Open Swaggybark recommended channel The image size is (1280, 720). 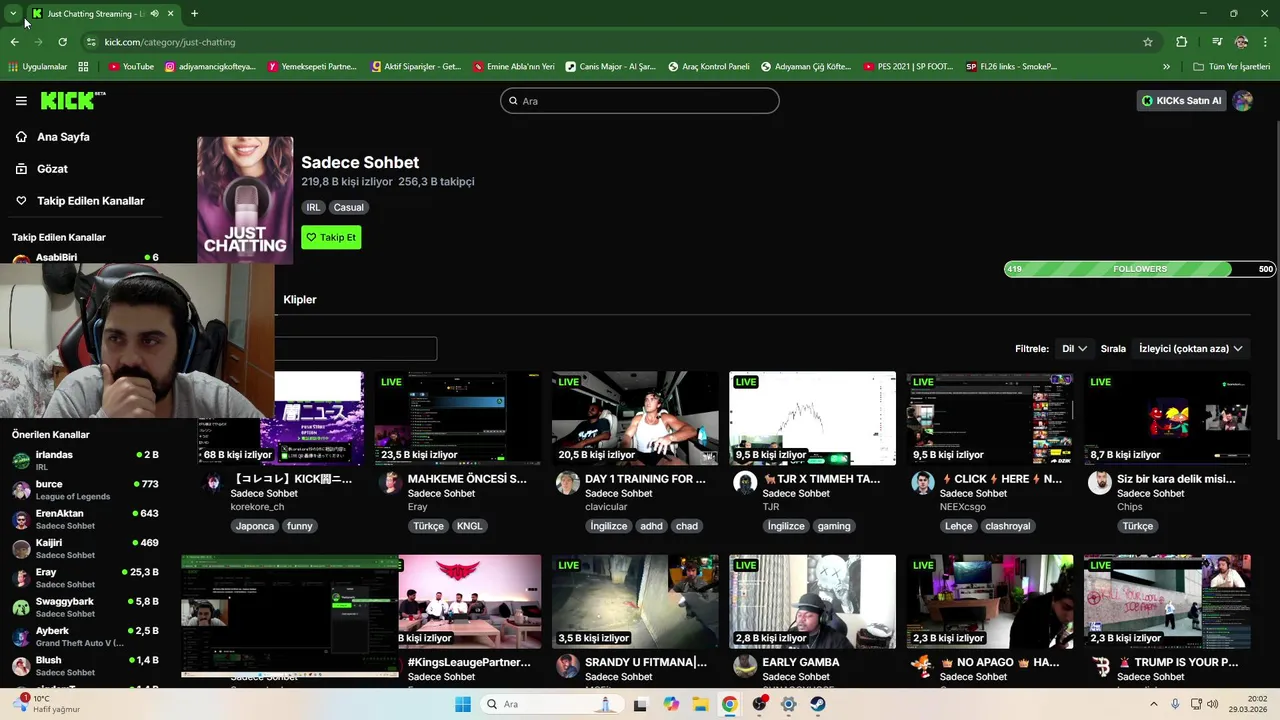[85, 607]
